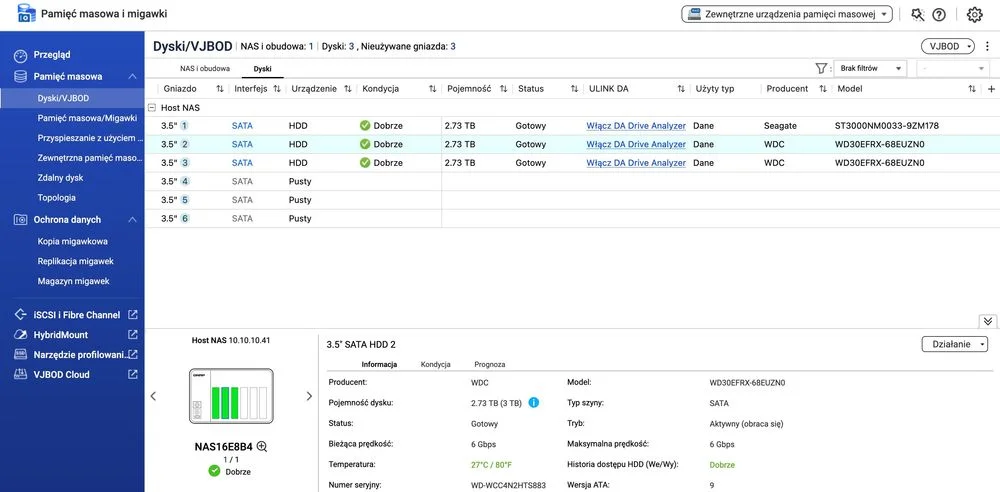Click the filter funnel icon
1000x492 pixels.
(821, 68)
